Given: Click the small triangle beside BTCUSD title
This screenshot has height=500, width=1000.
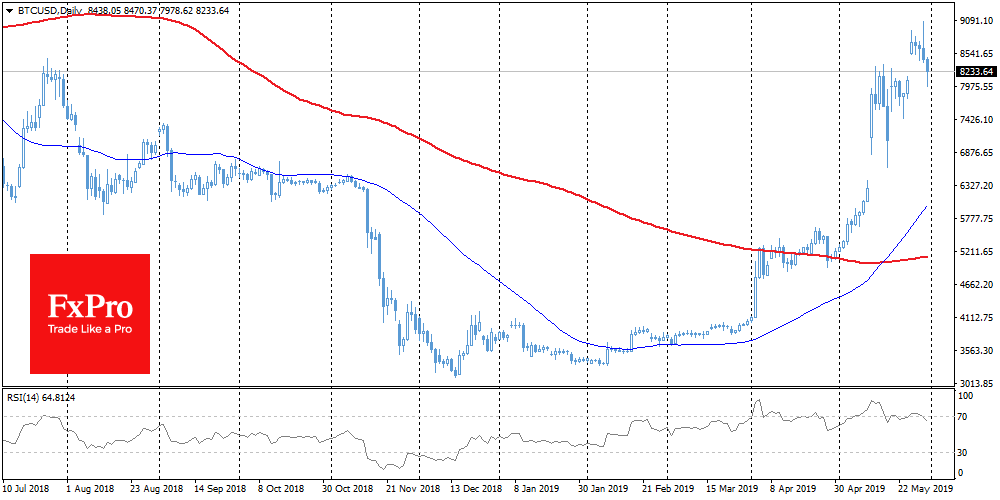Looking at the screenshot, I should coord(9,8).
